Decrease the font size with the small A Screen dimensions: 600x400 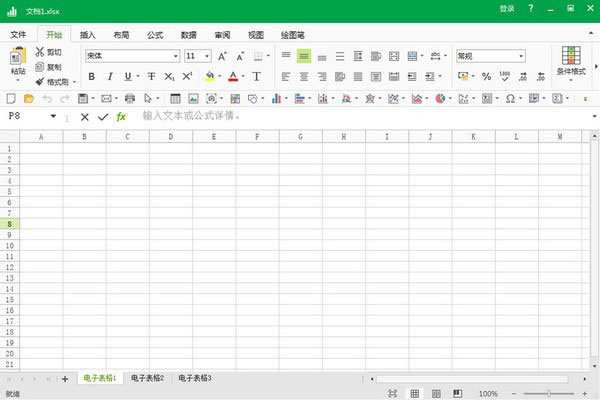[x=240, y=56]
